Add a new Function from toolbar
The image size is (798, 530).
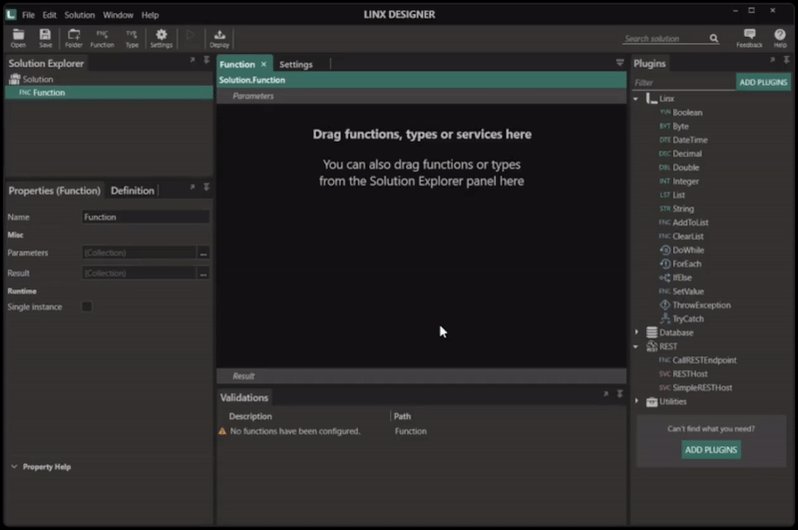[x=102, y=38]
